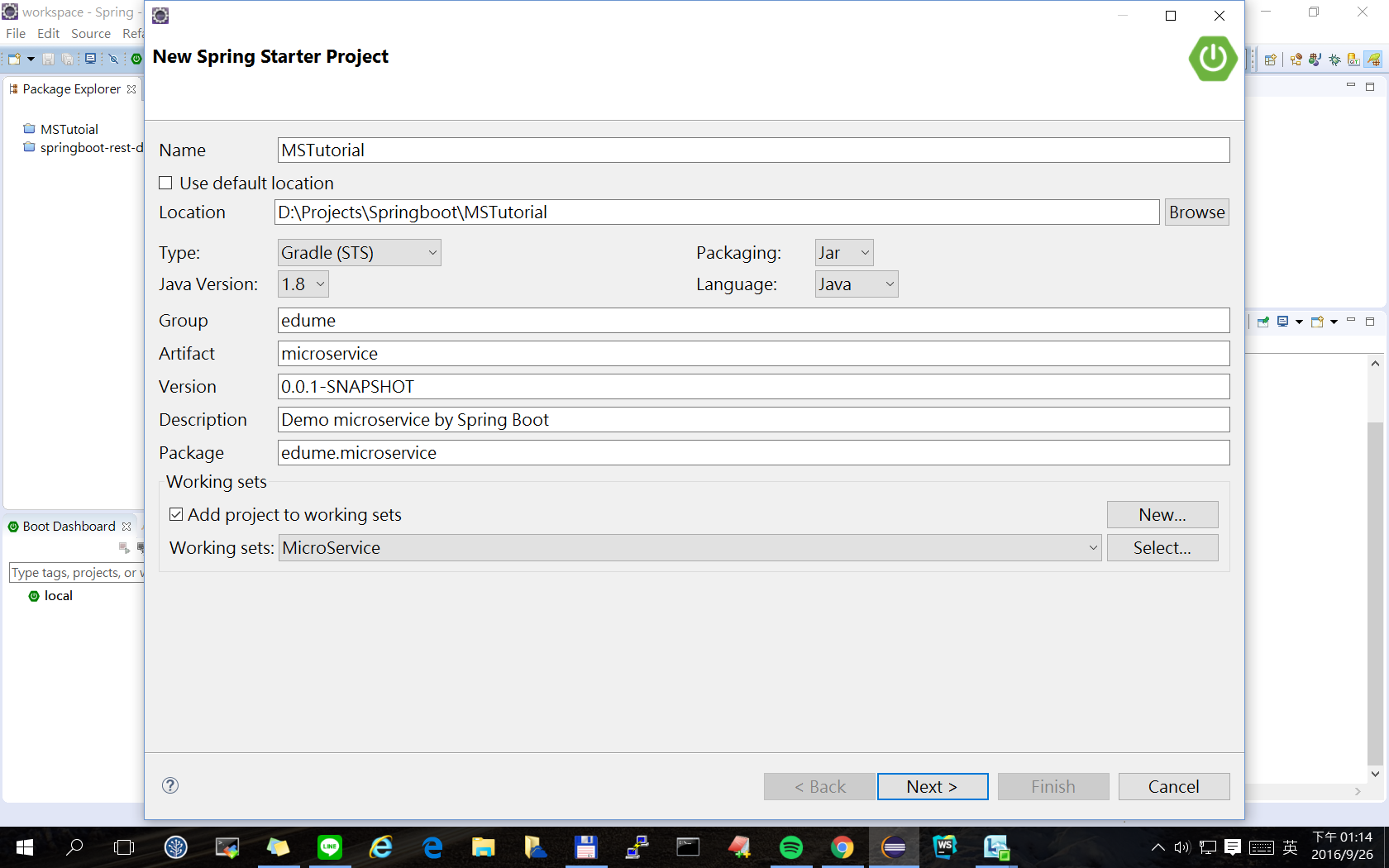The height and width of the screenshot is (868, 1389).
Task: Click into the Name field containing MSTutorial
Action: click(753, 150)
